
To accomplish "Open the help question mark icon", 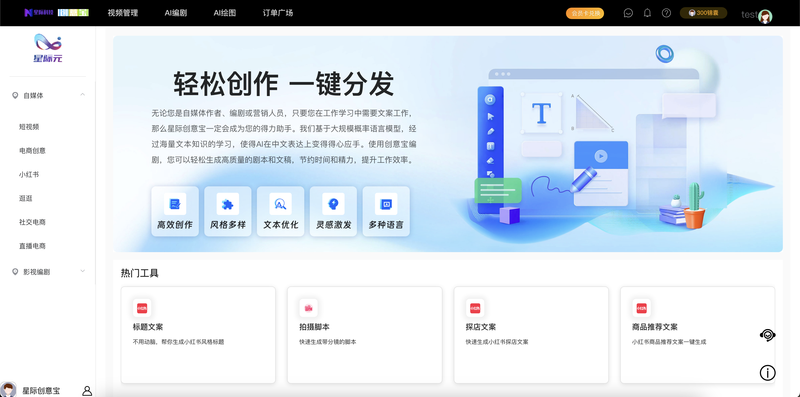I will pyautogui.click(x=666, y=13).
